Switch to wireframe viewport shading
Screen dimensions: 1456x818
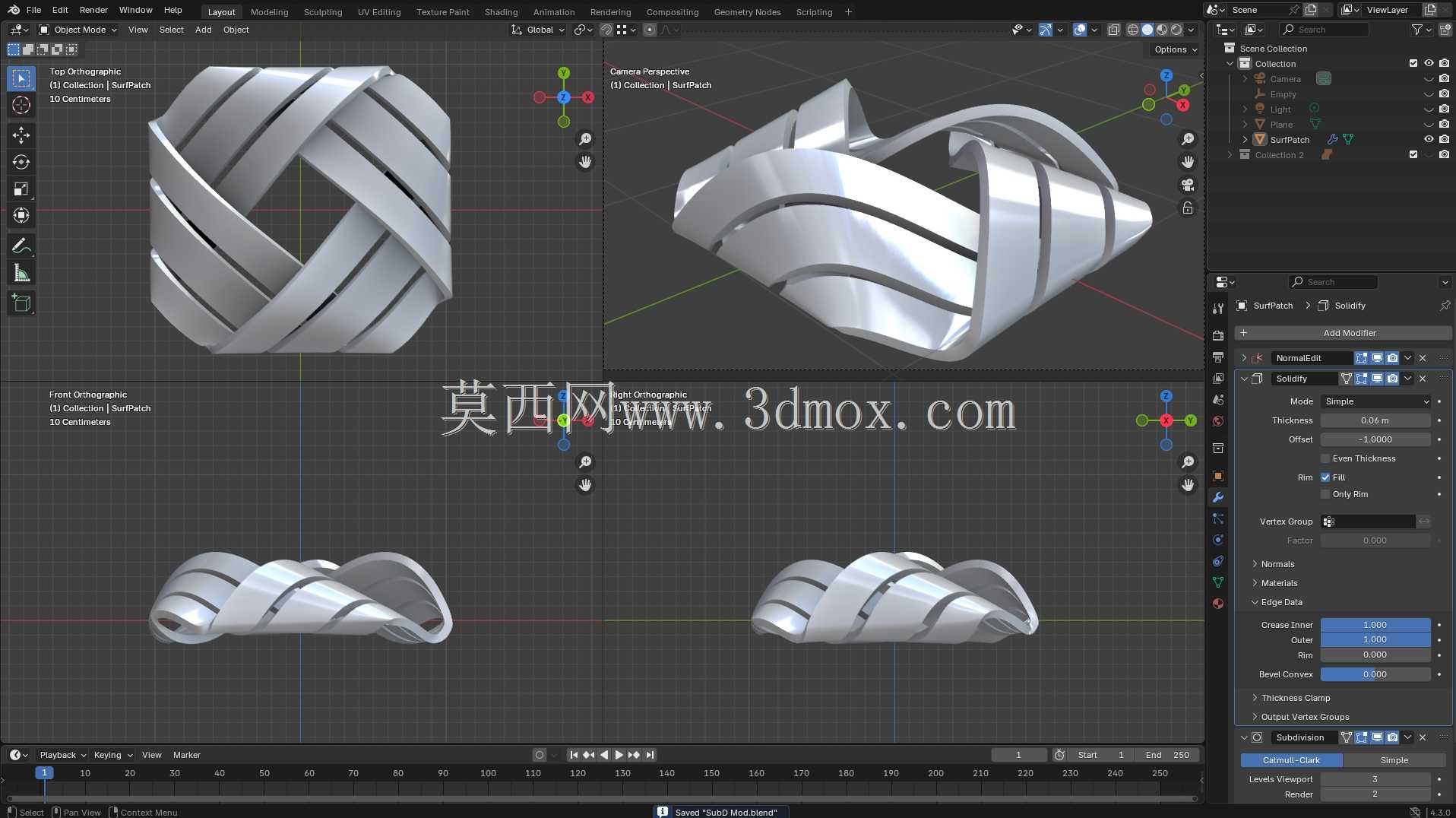[x=1132, y=30]
